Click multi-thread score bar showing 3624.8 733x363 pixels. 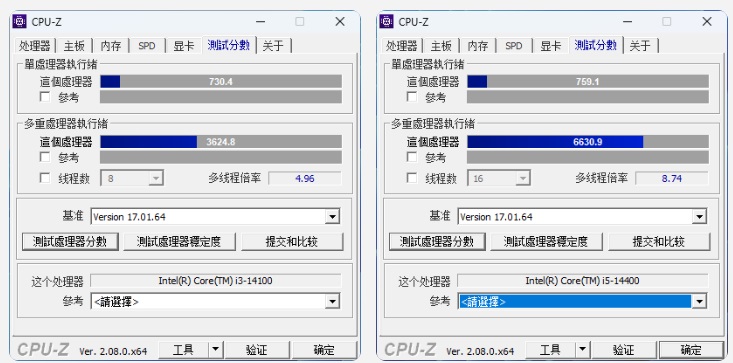tap(221, 142)
